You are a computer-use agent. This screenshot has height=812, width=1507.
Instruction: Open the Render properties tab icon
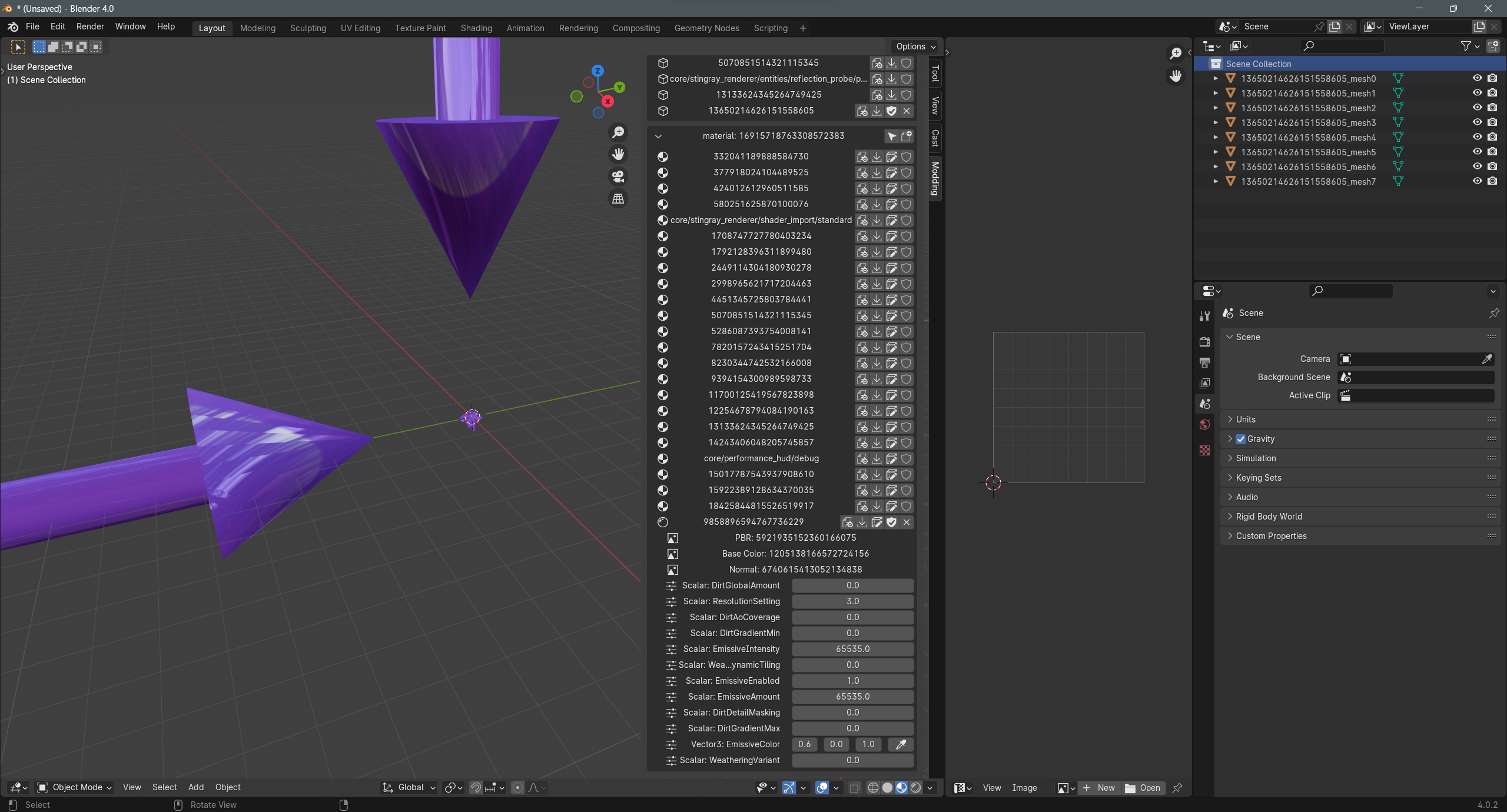[1205, 341]
